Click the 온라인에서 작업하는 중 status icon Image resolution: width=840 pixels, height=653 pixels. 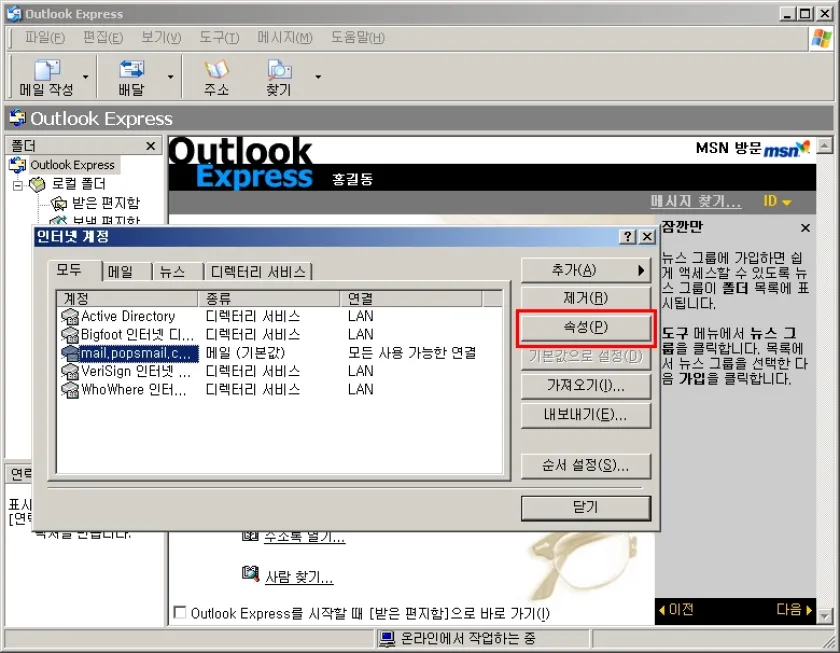(x=386, y=638)
